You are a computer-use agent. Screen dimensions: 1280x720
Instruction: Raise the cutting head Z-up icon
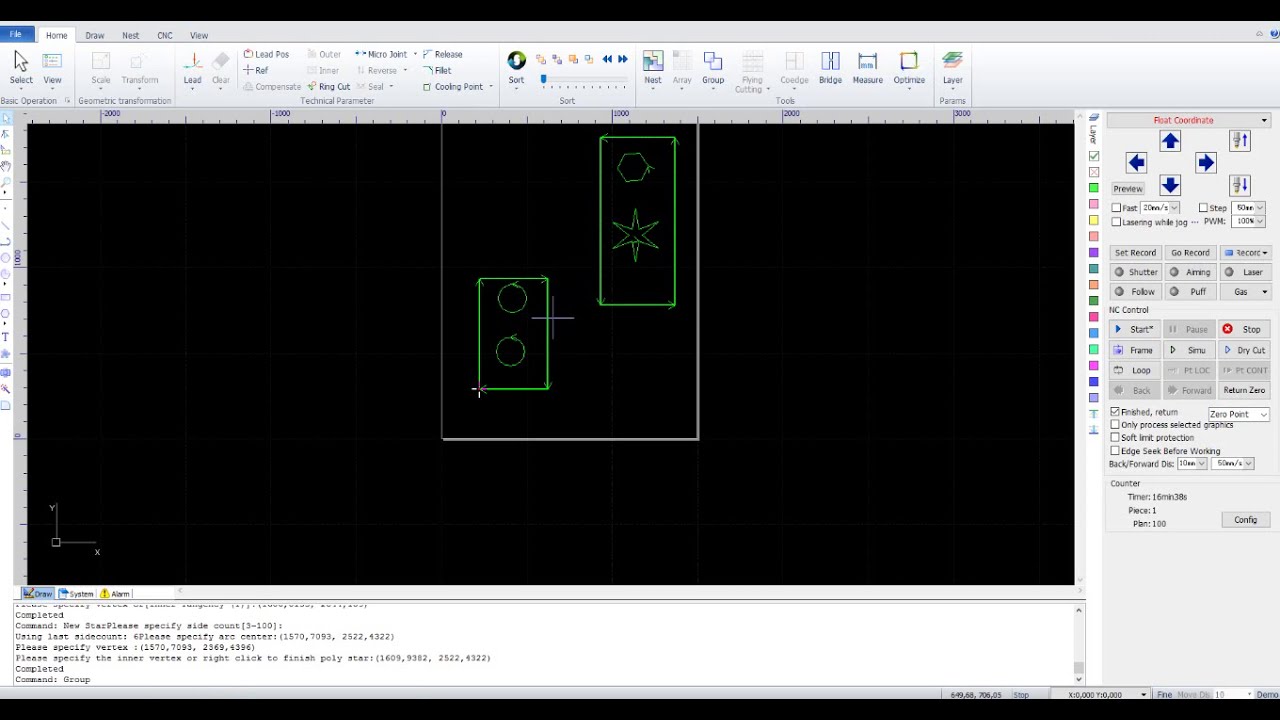point(1240,141)
